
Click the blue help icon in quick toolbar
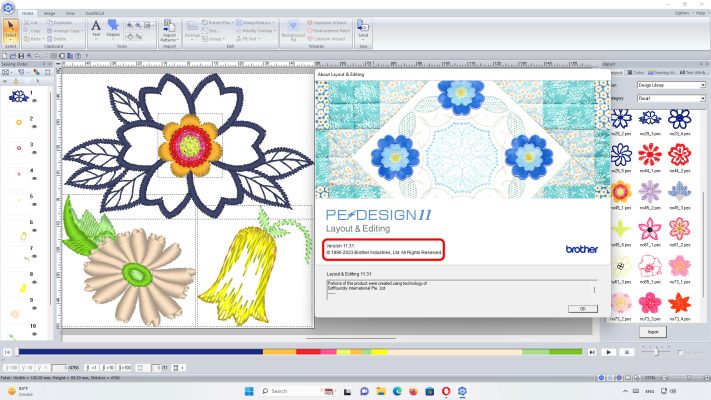[x=78, y=56]
